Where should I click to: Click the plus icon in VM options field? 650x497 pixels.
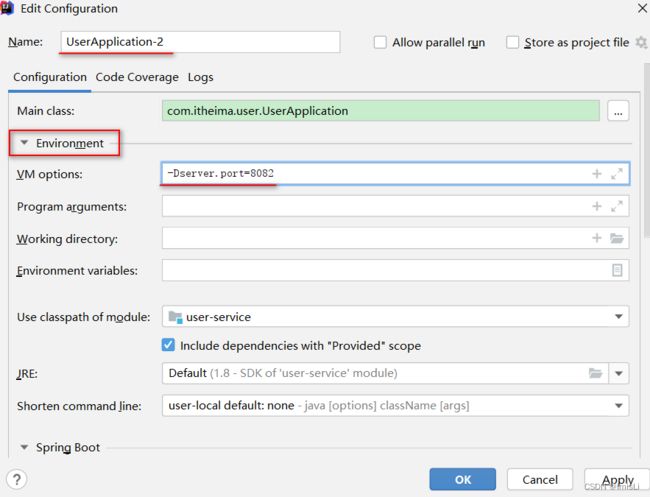597,174
